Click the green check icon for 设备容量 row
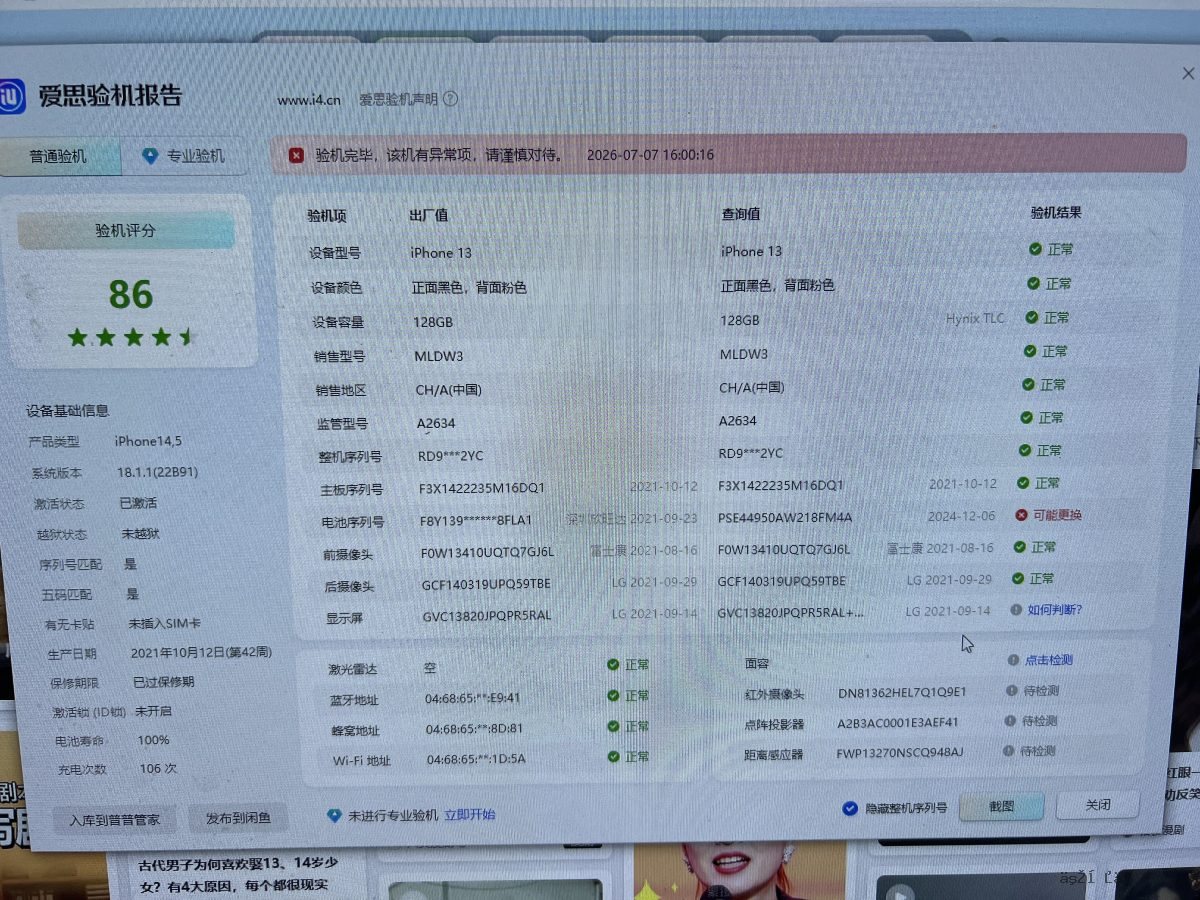 point(1031,317)
